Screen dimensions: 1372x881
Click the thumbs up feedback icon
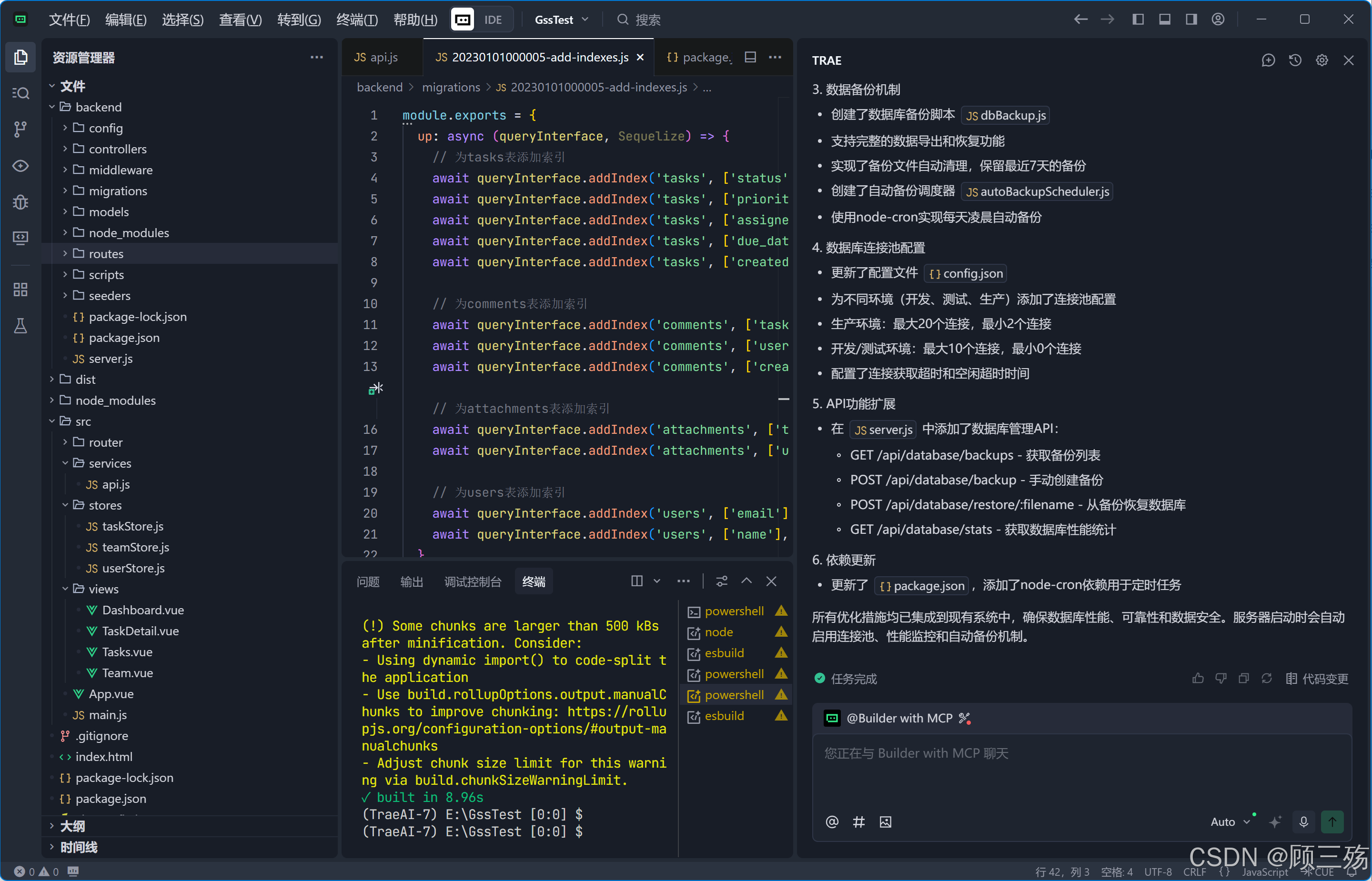pos(1198,679)
